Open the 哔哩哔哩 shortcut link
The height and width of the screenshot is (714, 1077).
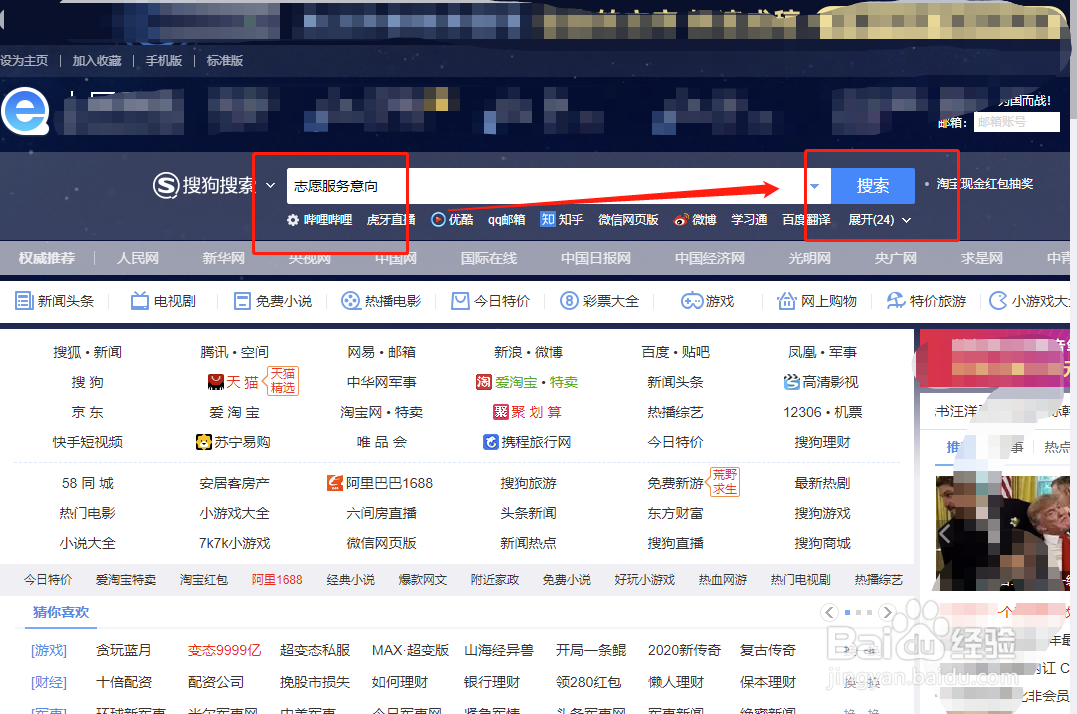[x=328, y=220]
